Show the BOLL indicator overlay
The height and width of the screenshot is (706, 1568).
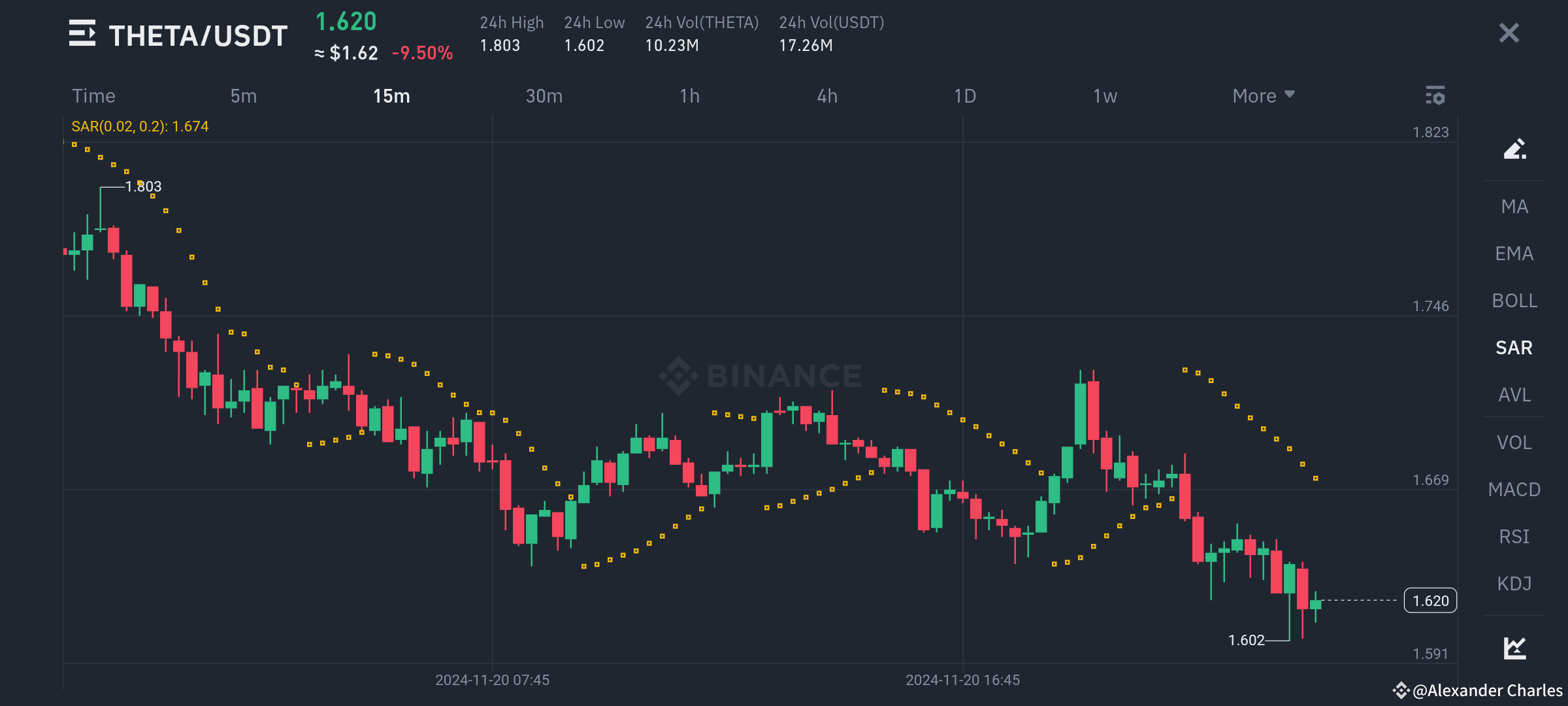(x=1514, y=301)
